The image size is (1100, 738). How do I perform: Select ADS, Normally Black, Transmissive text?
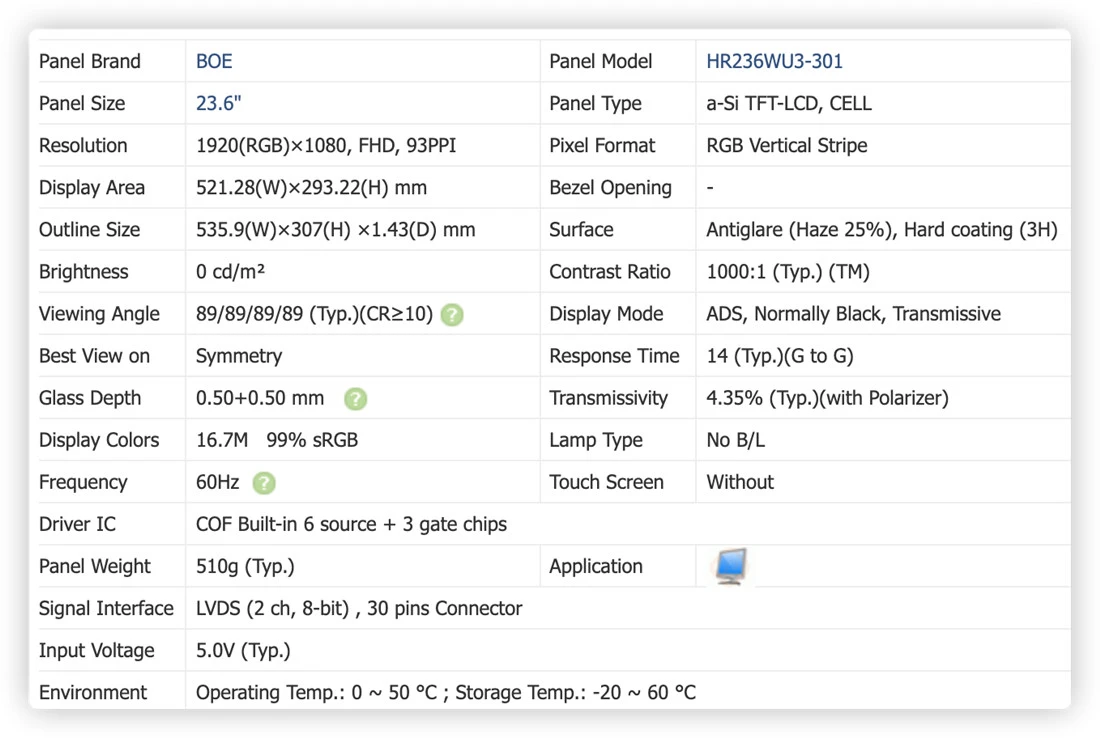click(853, 314)
